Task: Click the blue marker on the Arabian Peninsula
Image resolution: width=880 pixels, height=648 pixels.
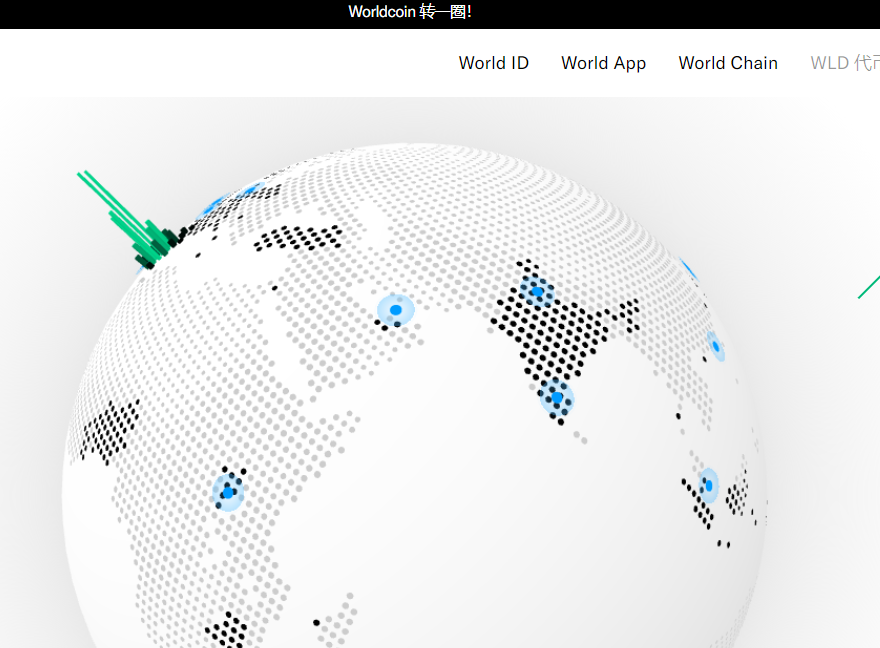Action: [x=396, y=310]
